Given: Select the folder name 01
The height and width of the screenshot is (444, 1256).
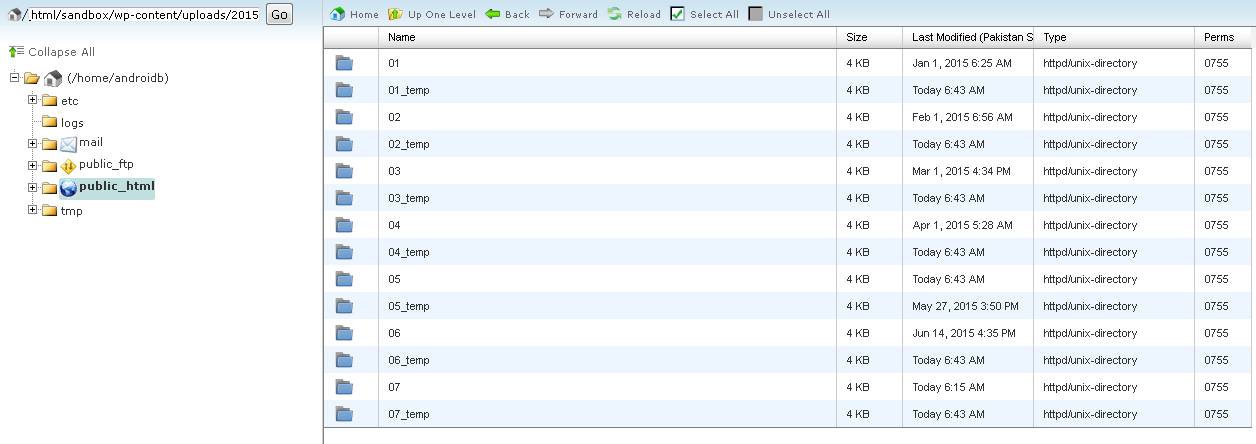Looking at the screenshot, I should (x=394, y=63).
